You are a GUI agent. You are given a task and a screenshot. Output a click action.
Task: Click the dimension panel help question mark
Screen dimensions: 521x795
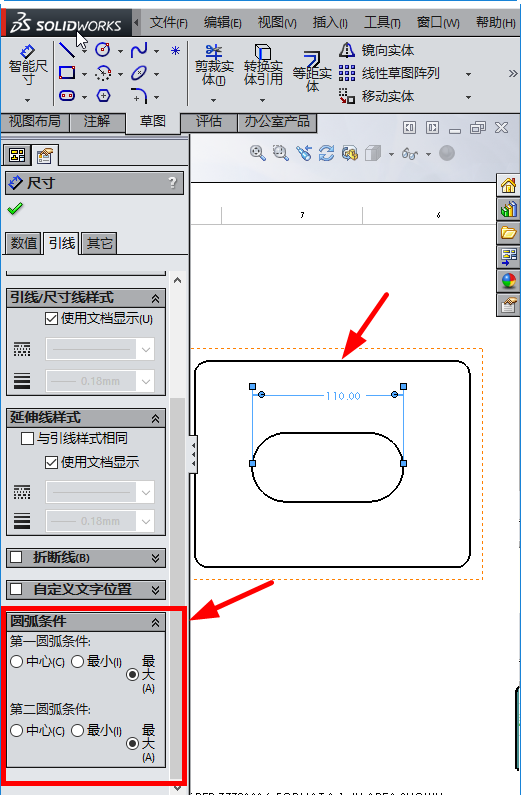(x=173, y=183)
